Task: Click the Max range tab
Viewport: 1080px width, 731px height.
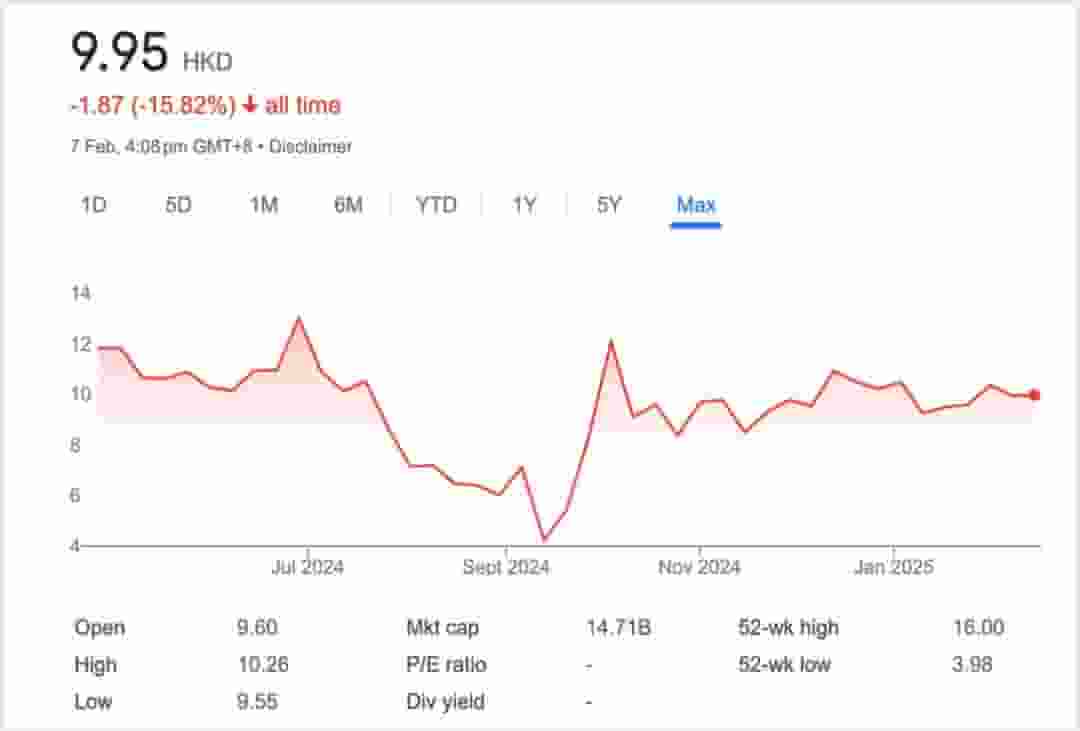Action: [x=696, y=205]
